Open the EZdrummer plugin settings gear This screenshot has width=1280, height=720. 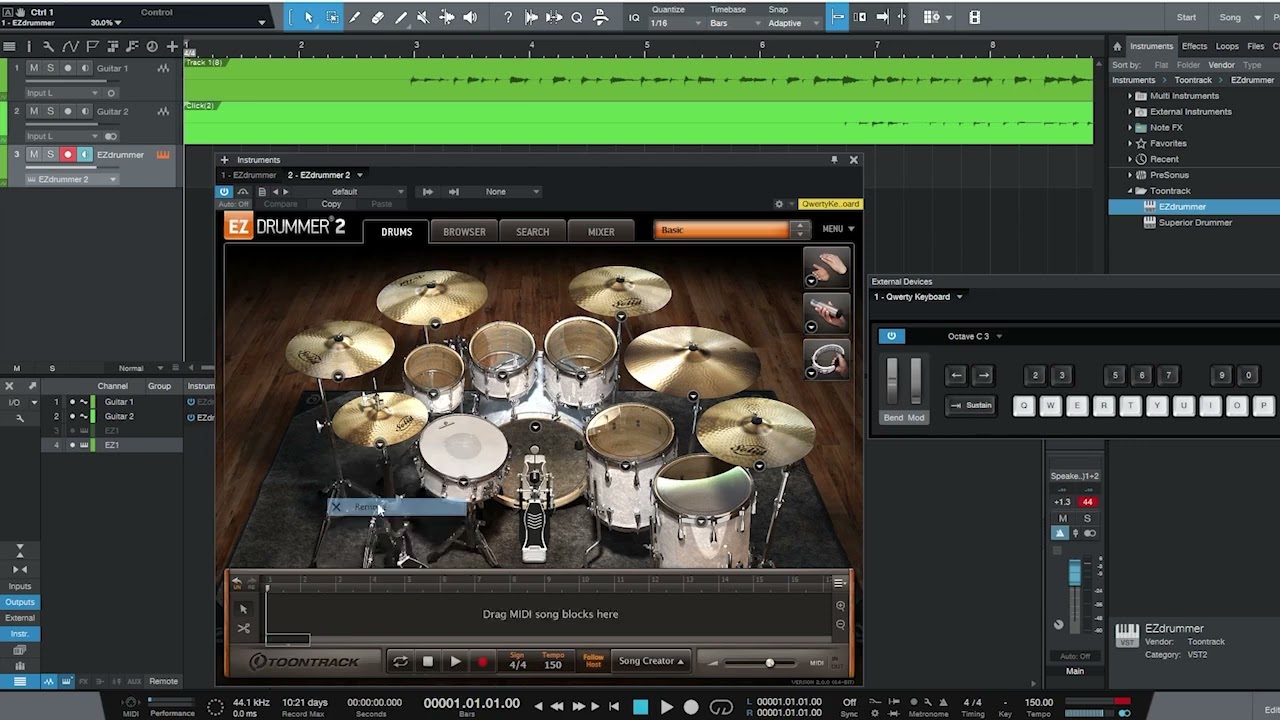tap(779, 204)
